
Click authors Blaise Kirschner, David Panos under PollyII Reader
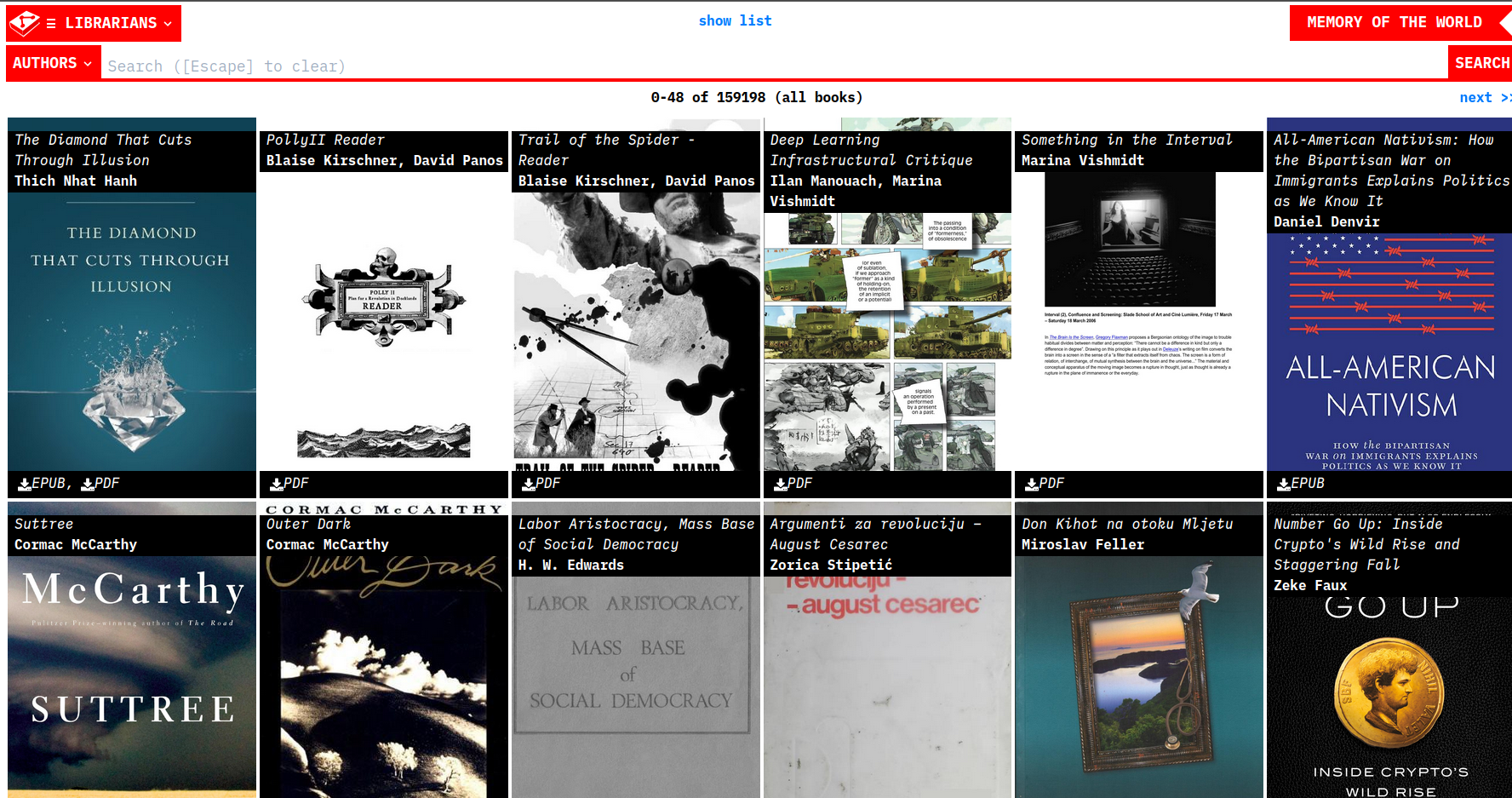point(385,160)
